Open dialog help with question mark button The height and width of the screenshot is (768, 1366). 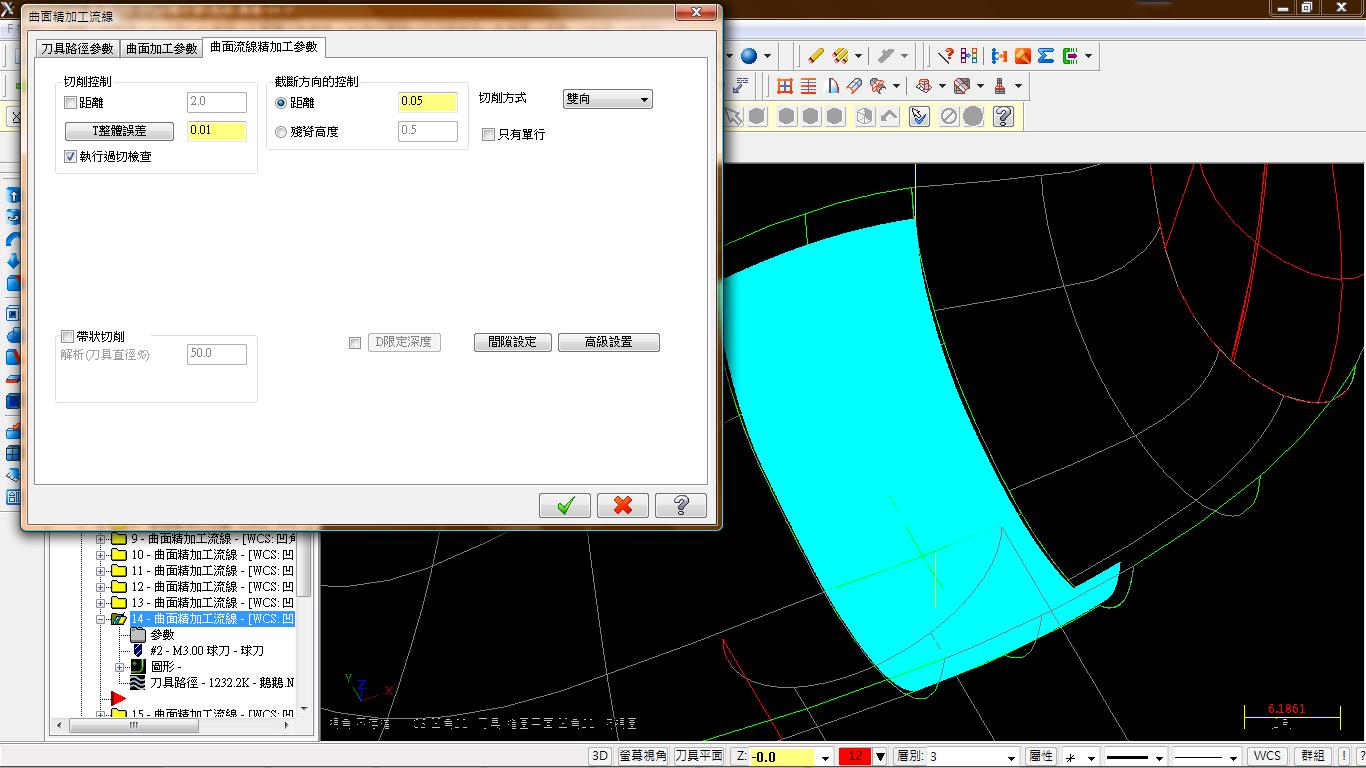click(x=681, y=505)
